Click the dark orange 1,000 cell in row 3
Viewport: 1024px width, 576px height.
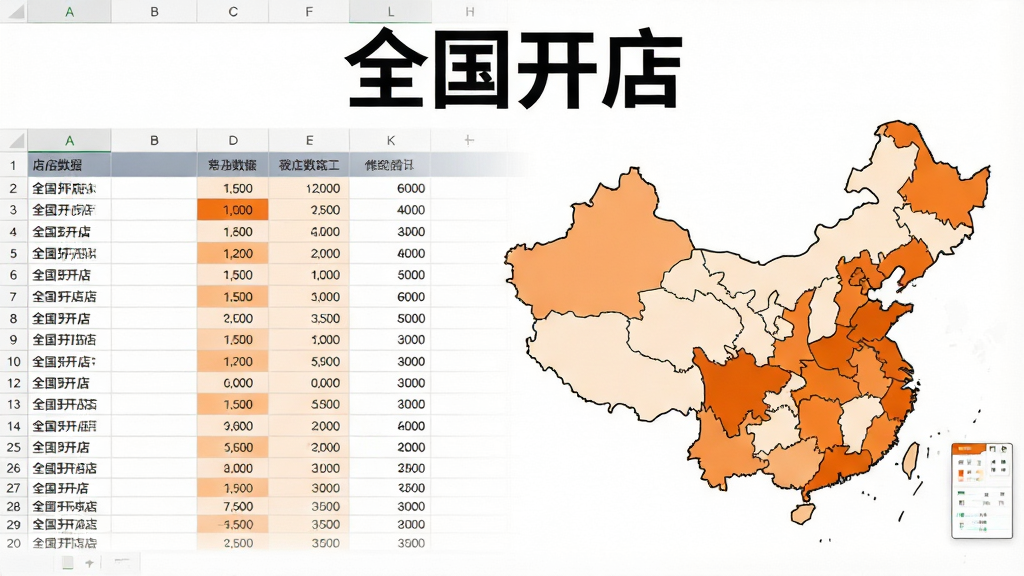[232, 210]
